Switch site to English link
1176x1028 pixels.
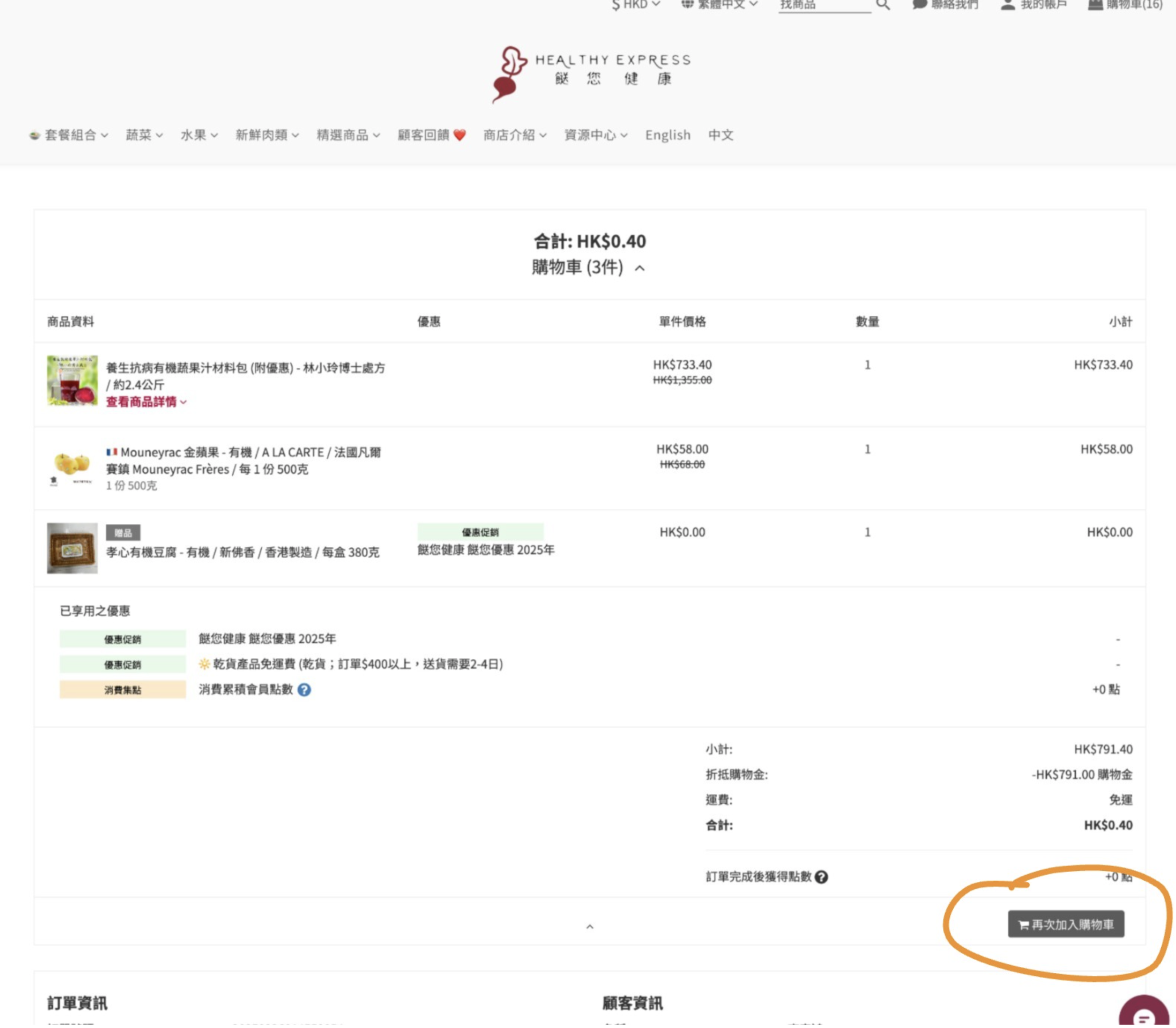pos(667,135)
